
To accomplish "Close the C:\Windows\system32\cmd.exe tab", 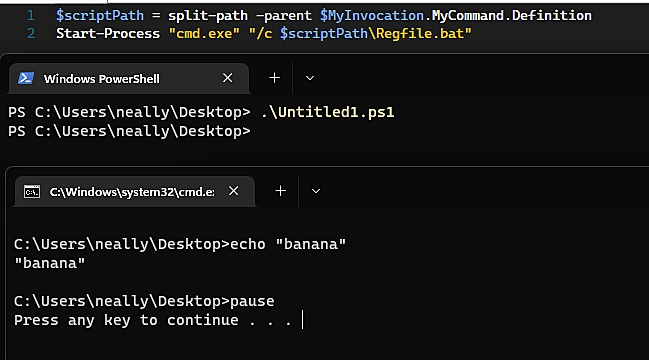I will coord(233,191).
